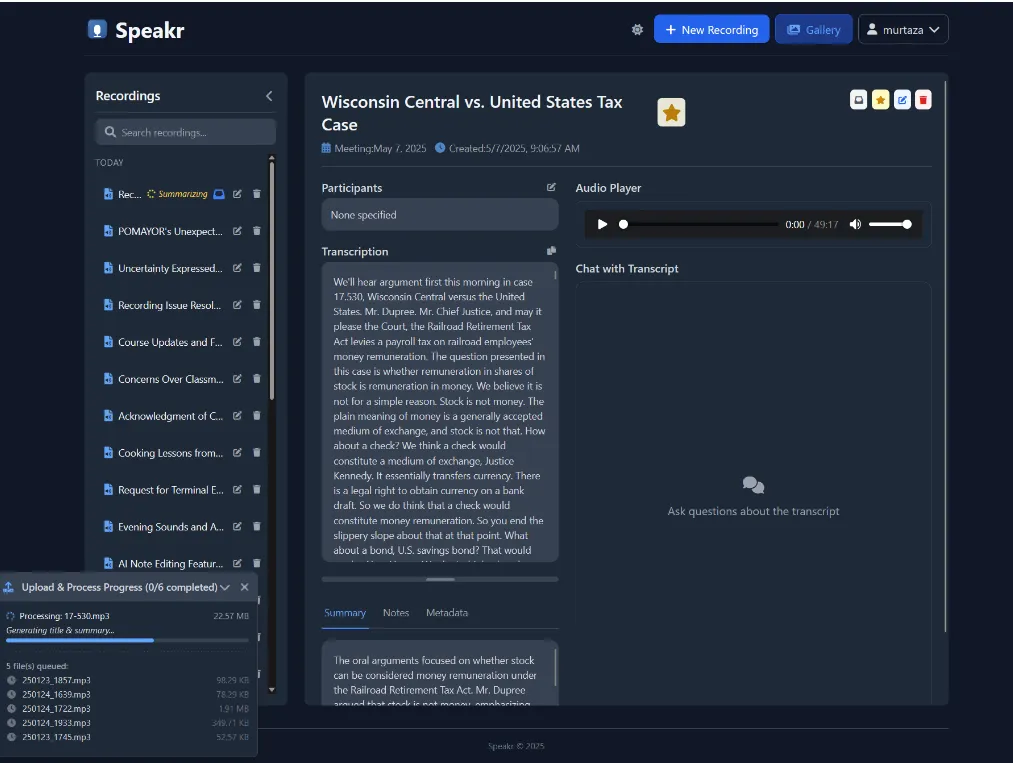Mute audio with the speaker icon

click(855, 224)
